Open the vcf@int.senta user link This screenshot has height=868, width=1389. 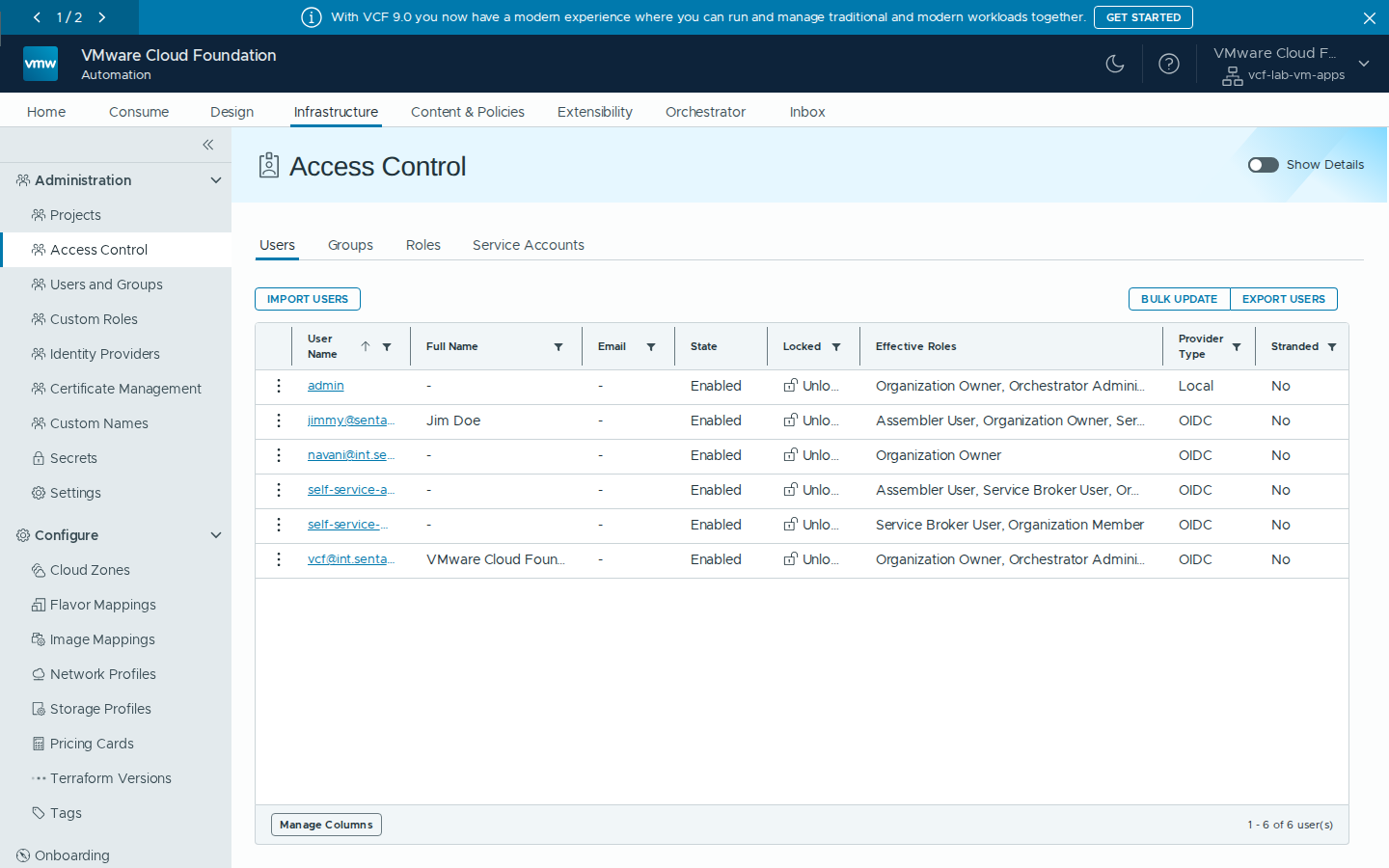[351, 559]
